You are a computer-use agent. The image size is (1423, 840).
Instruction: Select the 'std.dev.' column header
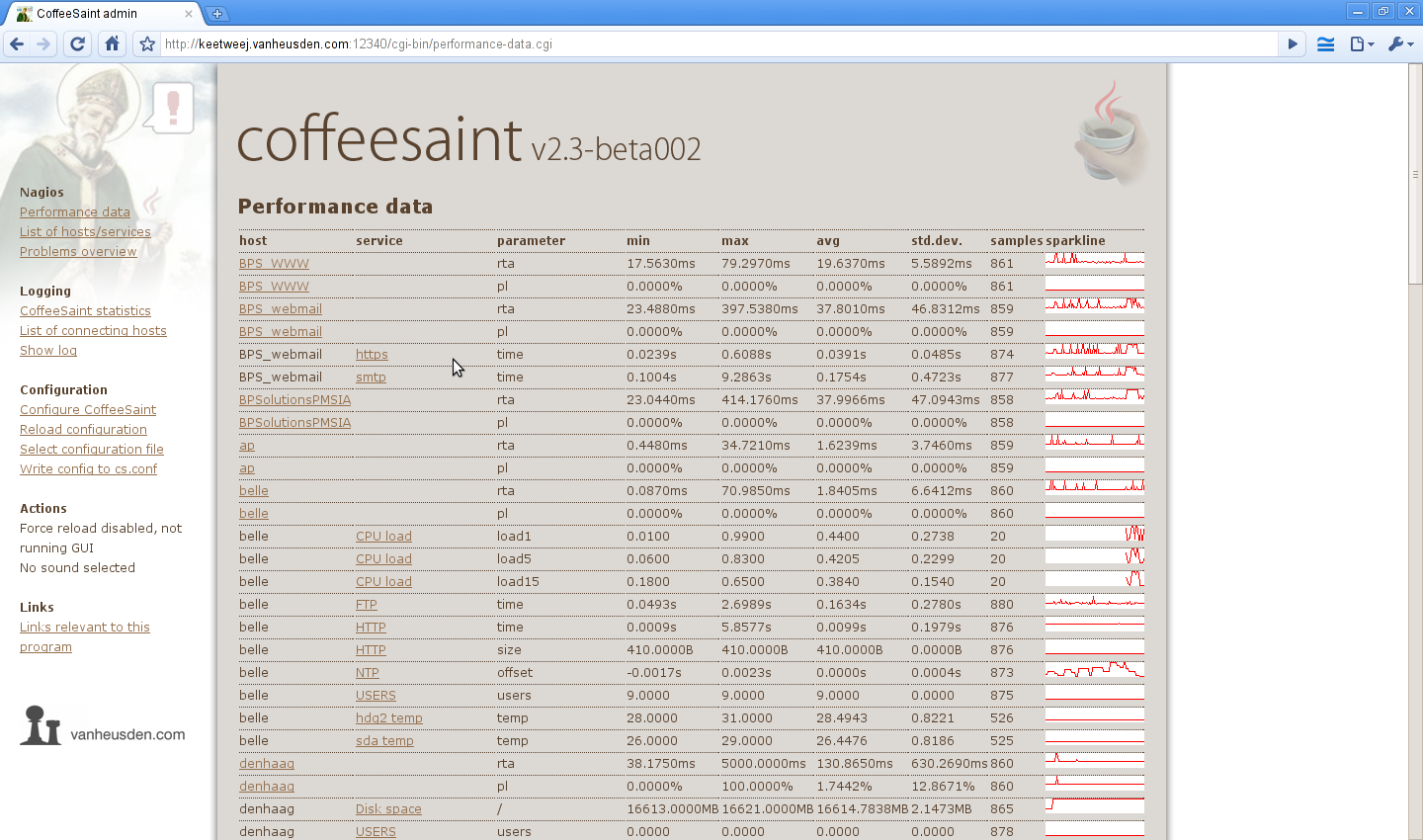click(937, 241)
